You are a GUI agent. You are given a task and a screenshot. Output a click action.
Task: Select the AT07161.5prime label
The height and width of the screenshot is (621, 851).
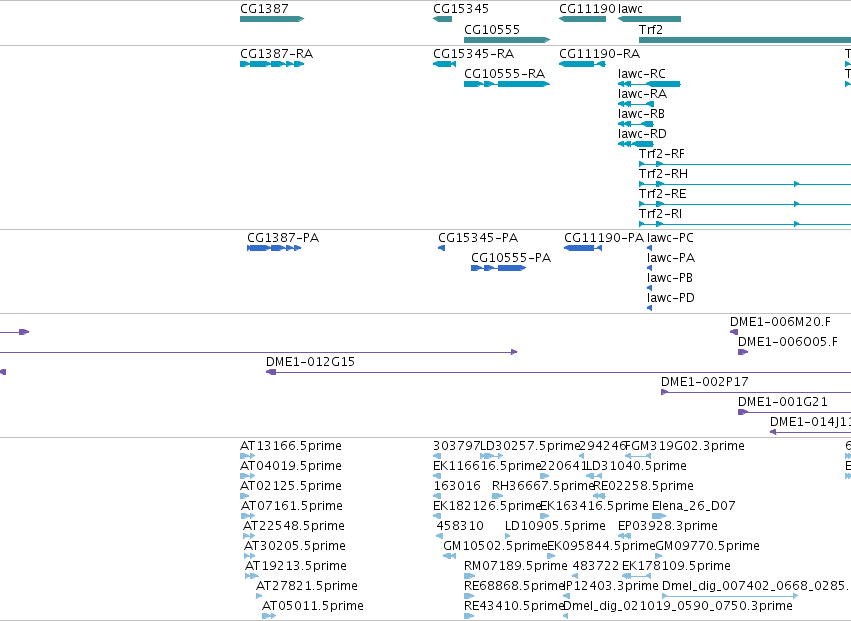[x=292, y=506]
